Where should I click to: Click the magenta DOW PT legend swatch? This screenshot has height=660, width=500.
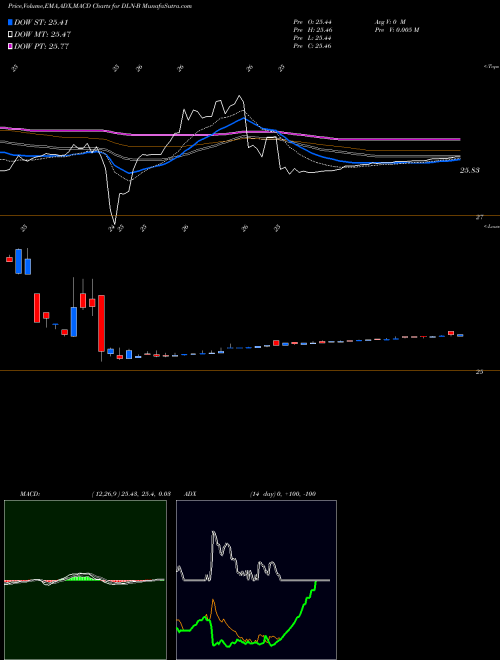point(10,46)
